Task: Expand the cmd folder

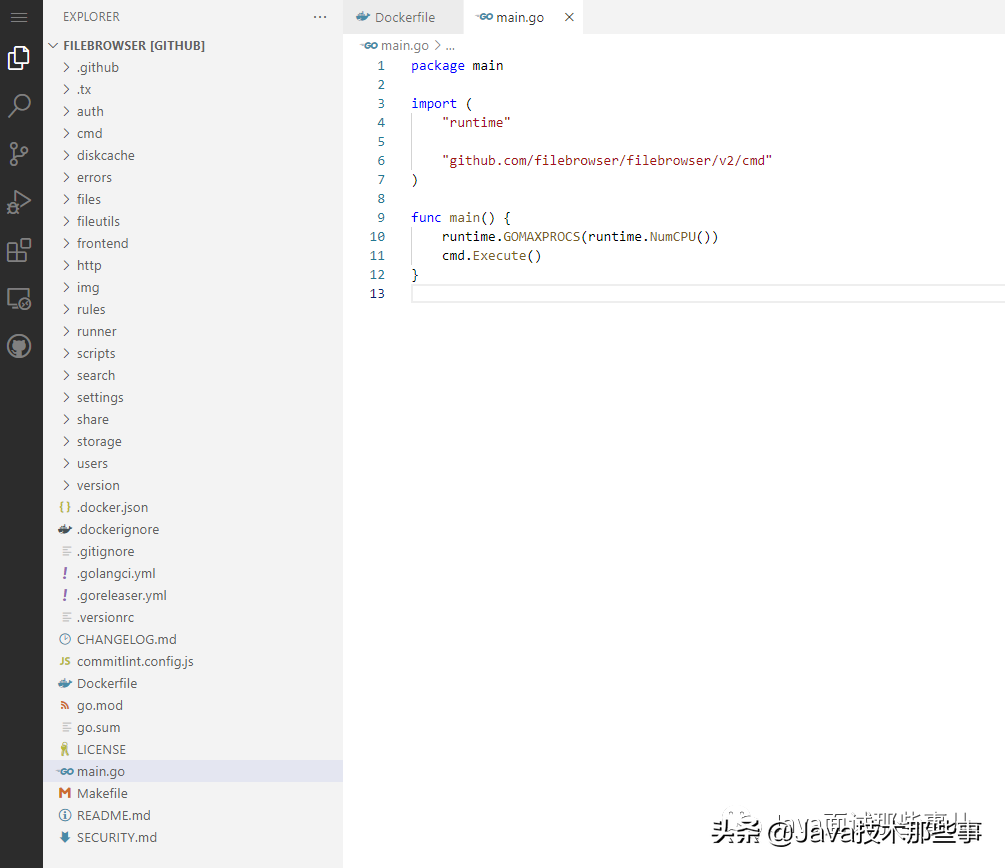Action: tap(89, 133)
